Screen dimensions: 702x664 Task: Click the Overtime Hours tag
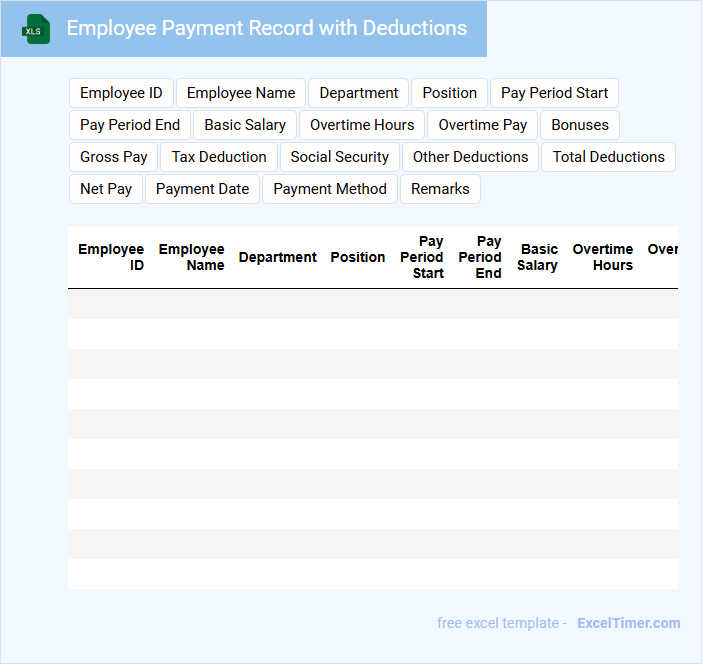click(x=362, y=125)
